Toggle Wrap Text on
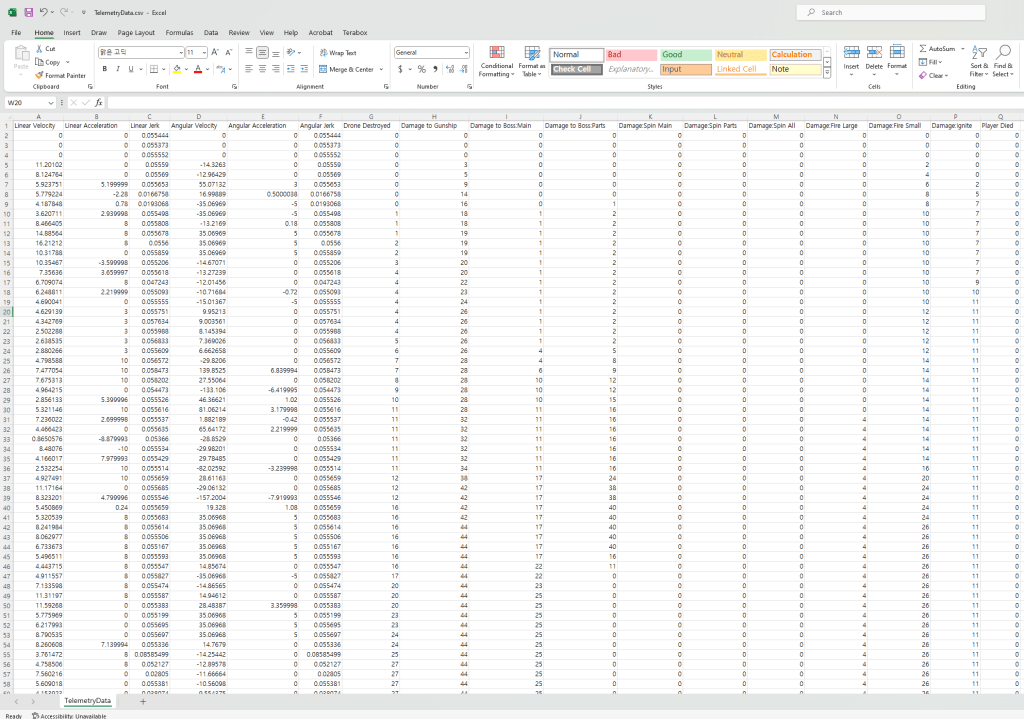Image resolution: width=1024 pixels, height=719 pixels. (337, 52)
